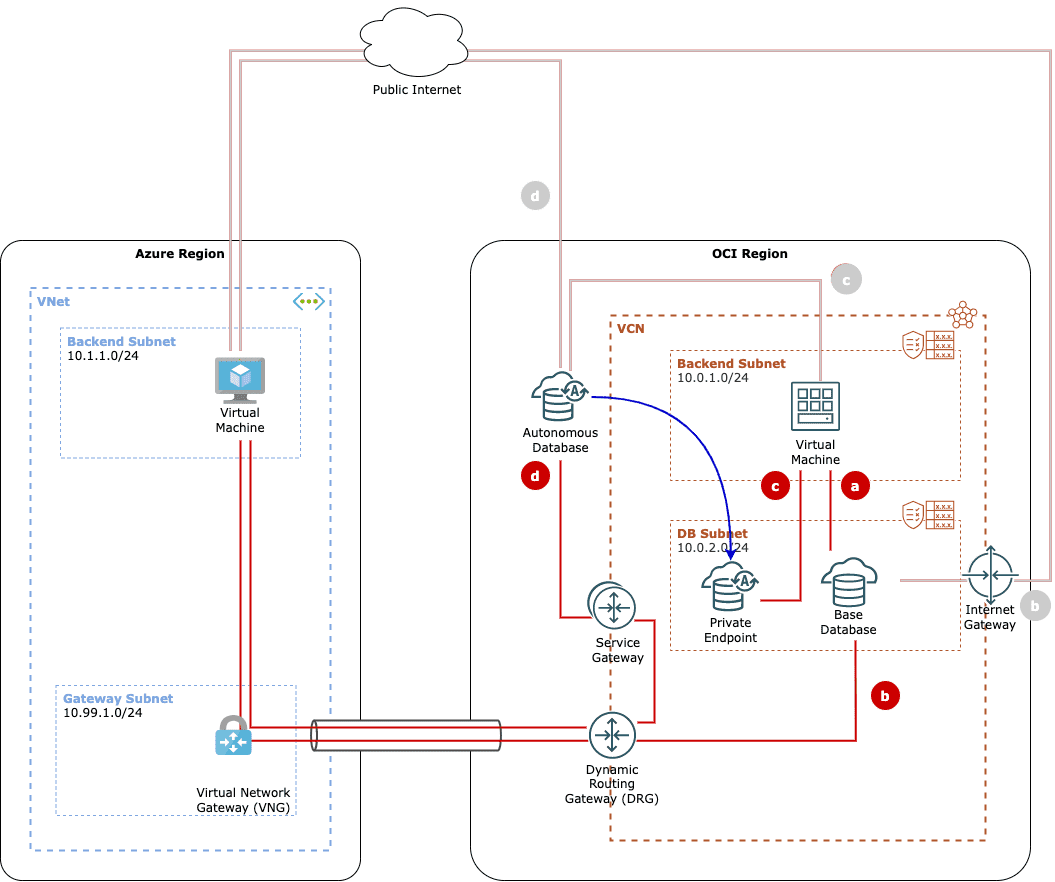The height and width of the screenshot is (882, 1055).
Task: Click the Gateway Subnet label
Action: point(118,698)
